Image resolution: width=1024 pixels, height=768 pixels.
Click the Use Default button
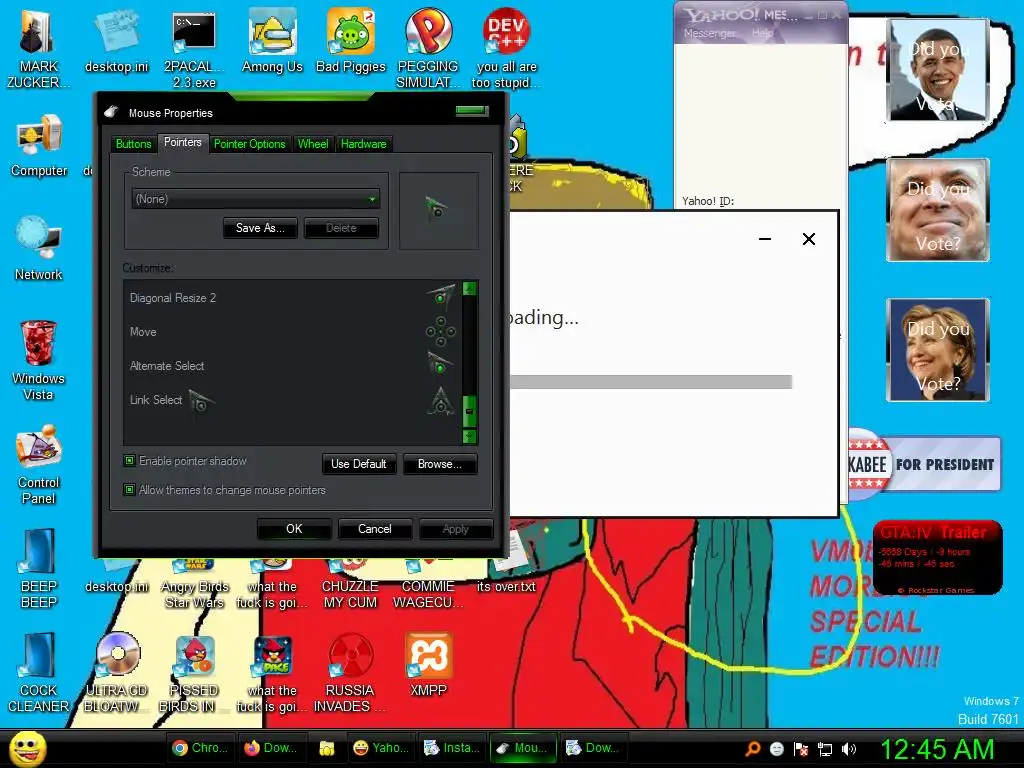click(359, 464)
